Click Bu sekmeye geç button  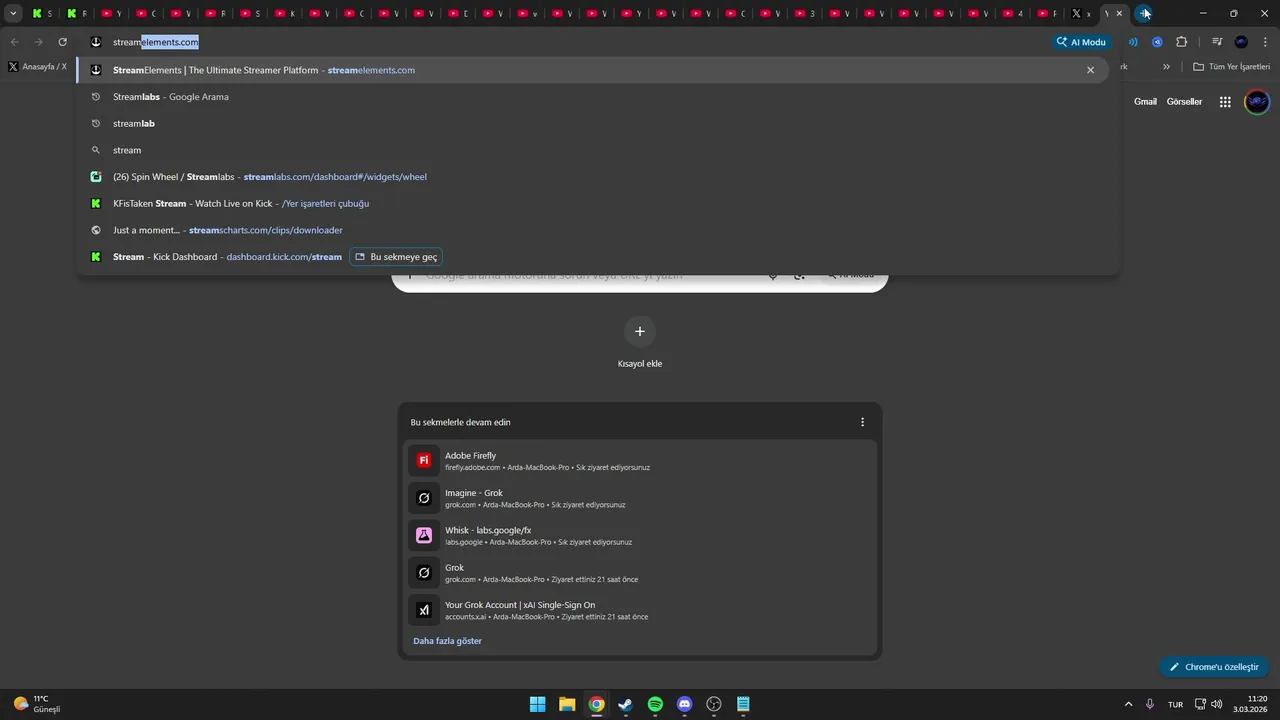pyautogui.click(x=395, y=257)
